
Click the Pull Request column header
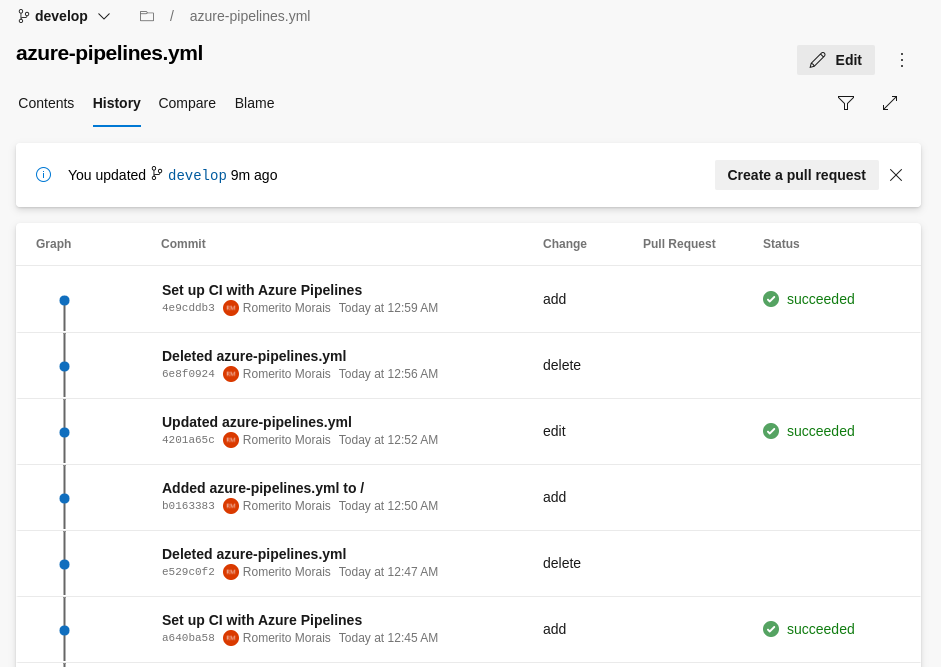(679, 244)
